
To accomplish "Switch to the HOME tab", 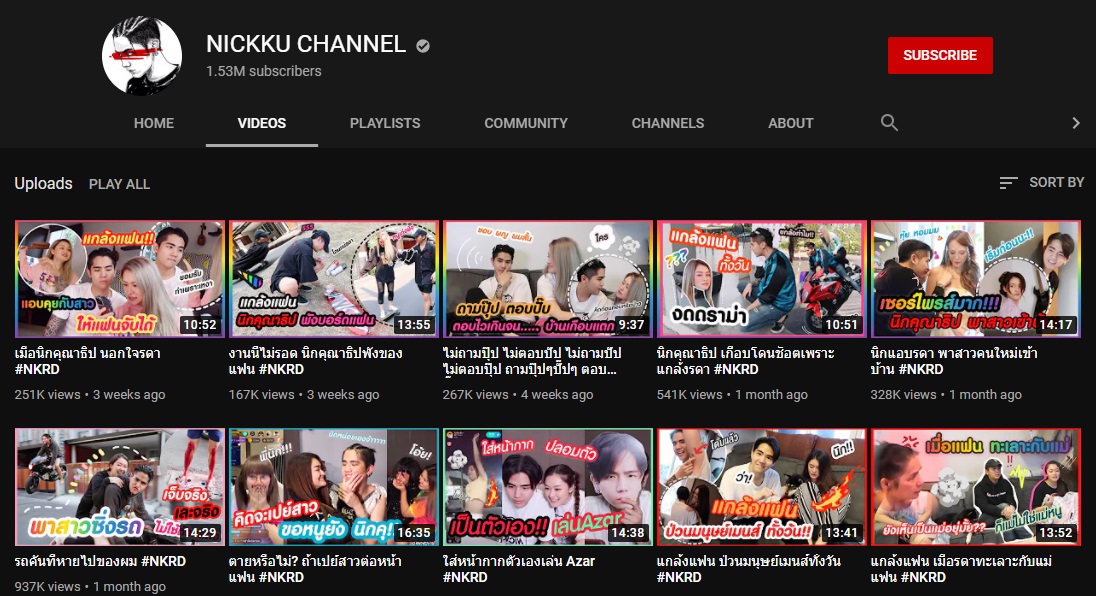I will coord(154,123).
